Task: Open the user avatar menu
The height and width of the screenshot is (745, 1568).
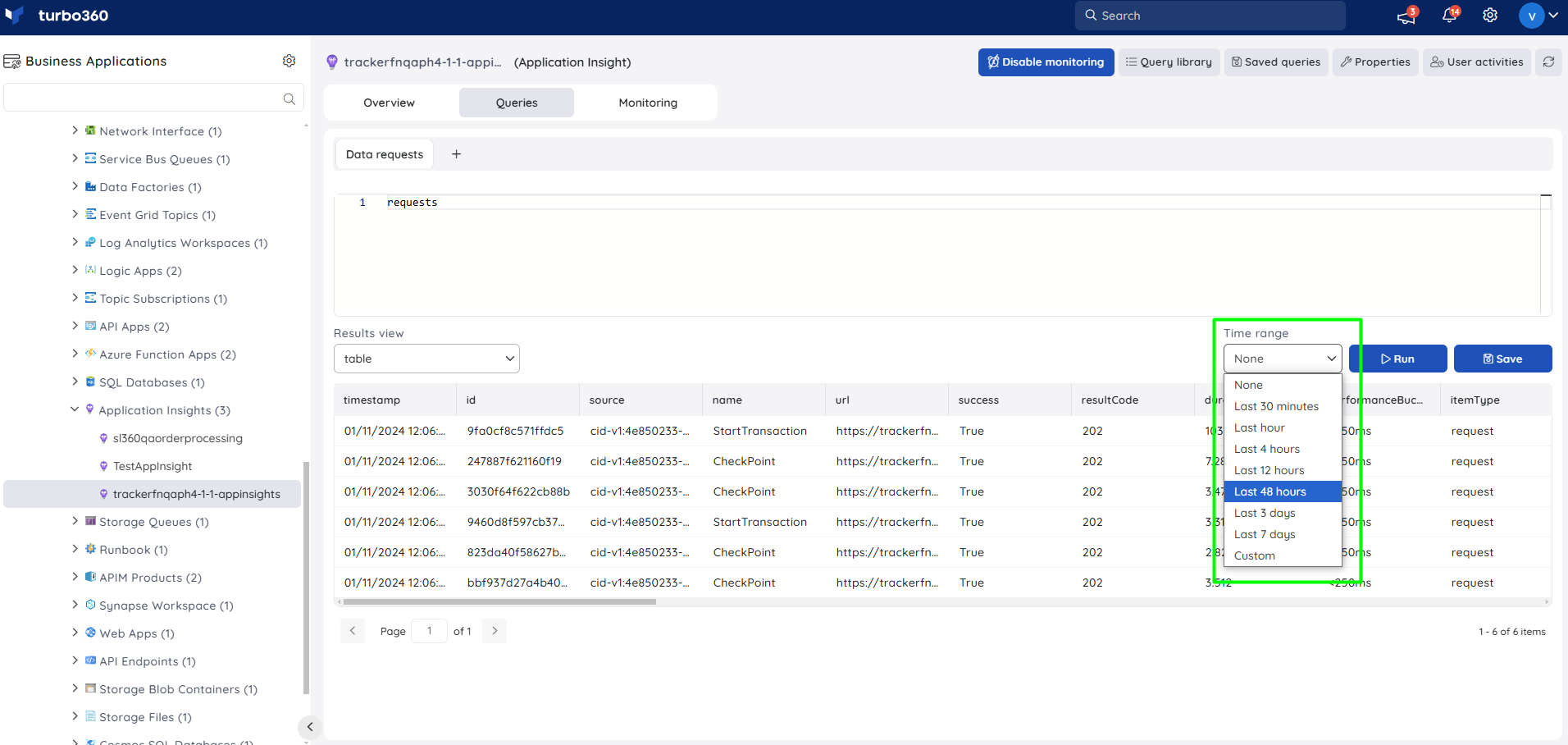Action: (1538, 16)
